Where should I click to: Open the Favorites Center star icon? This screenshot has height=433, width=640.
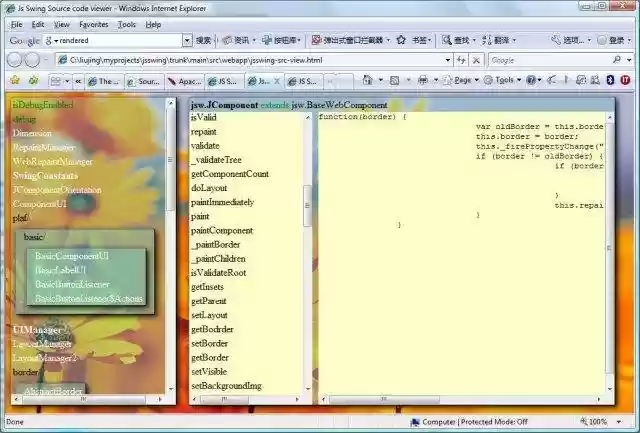click(x=15, y=80)
